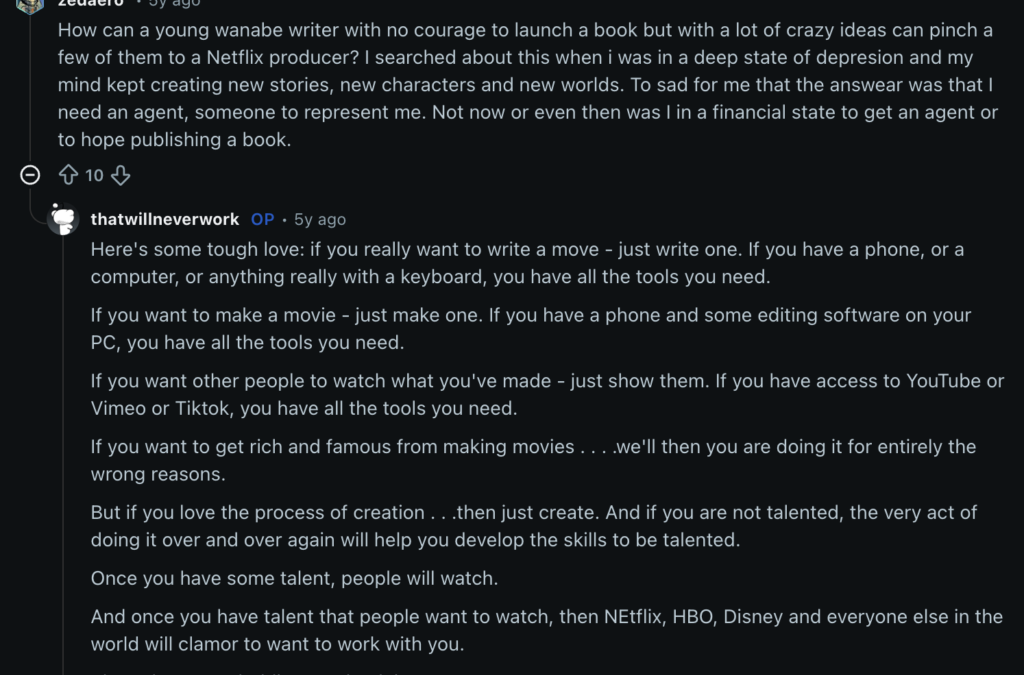Open the zedaero username link
The height and width of the screenshot is (675, 1024).
(x=90, y=4)
